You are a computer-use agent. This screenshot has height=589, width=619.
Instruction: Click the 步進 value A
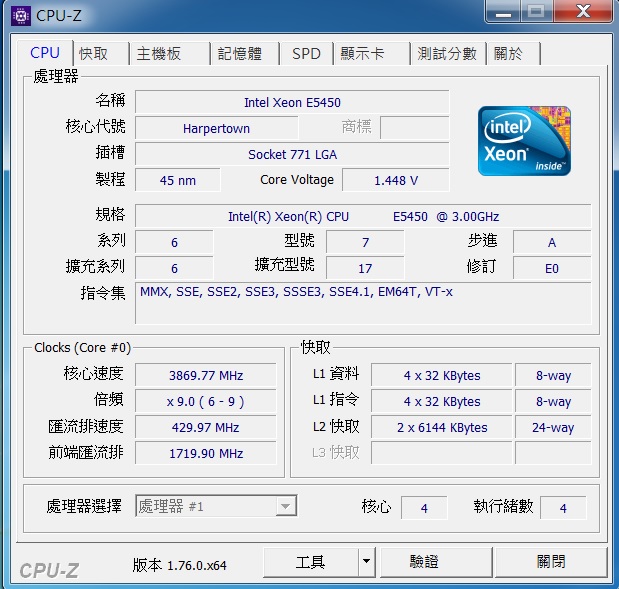(x=552, y=242)
